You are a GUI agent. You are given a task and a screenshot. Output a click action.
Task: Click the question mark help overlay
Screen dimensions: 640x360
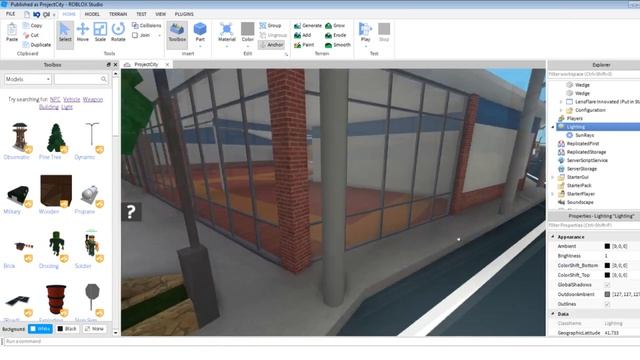pyautogui.click(x=131, y=212)
